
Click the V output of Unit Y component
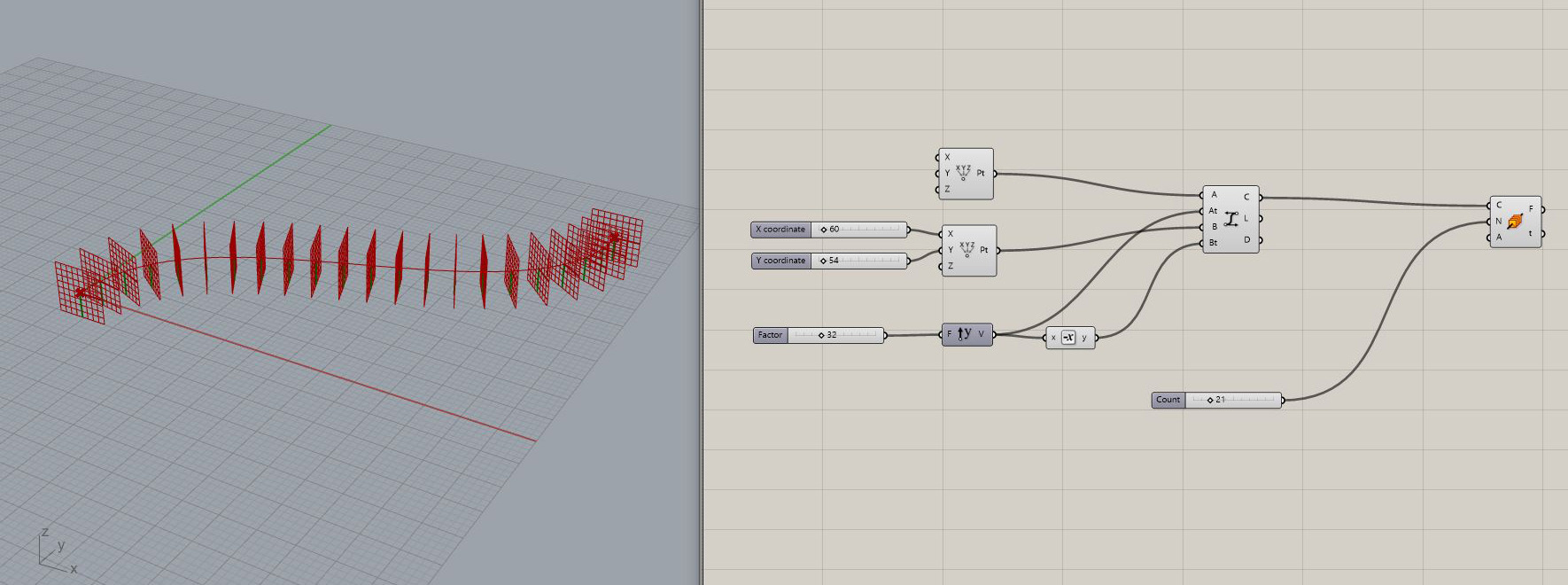pyautogui.click(x=982, y=335)
